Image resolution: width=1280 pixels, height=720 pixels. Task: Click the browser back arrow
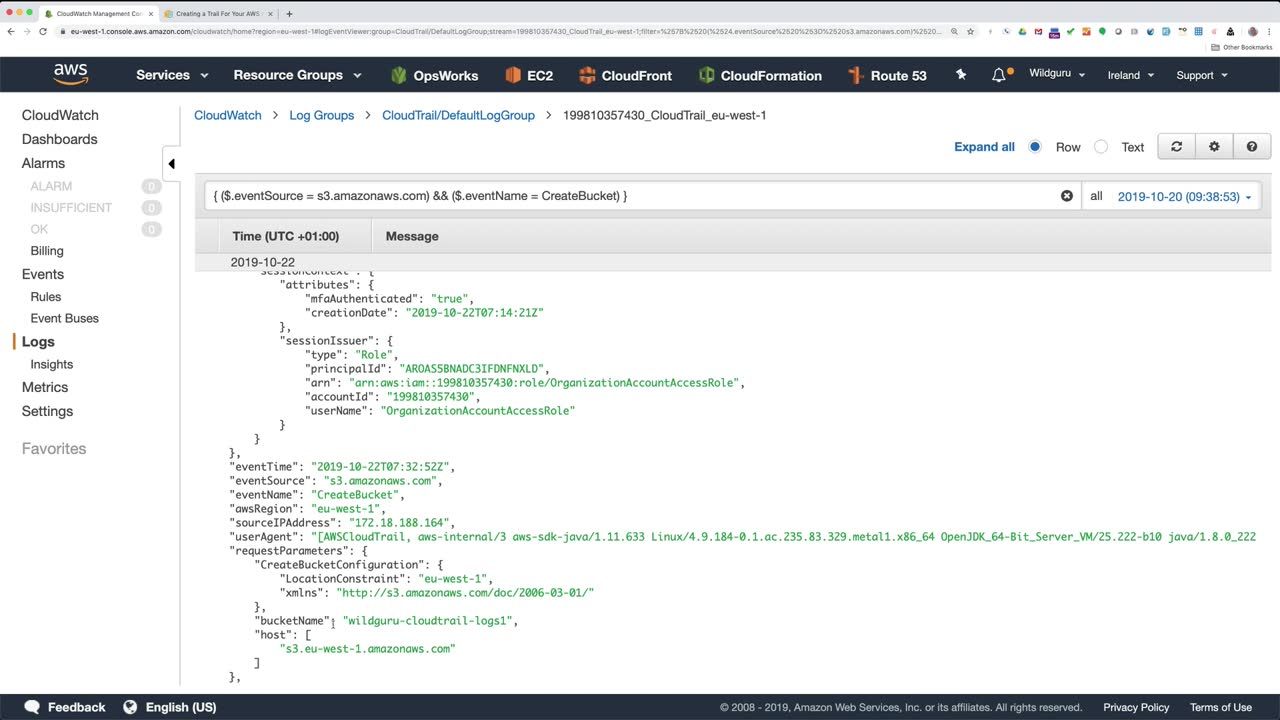(x=11, y=31)
